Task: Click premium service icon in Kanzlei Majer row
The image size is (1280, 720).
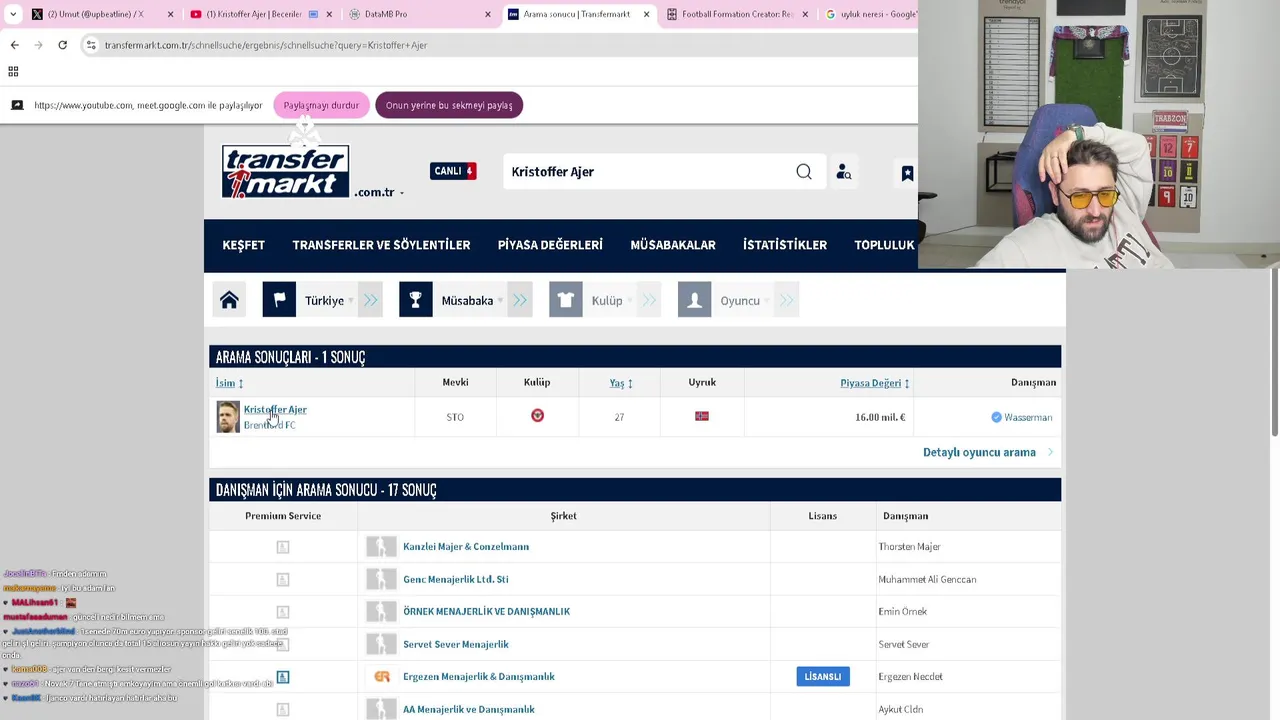Action: click(283, 547)
